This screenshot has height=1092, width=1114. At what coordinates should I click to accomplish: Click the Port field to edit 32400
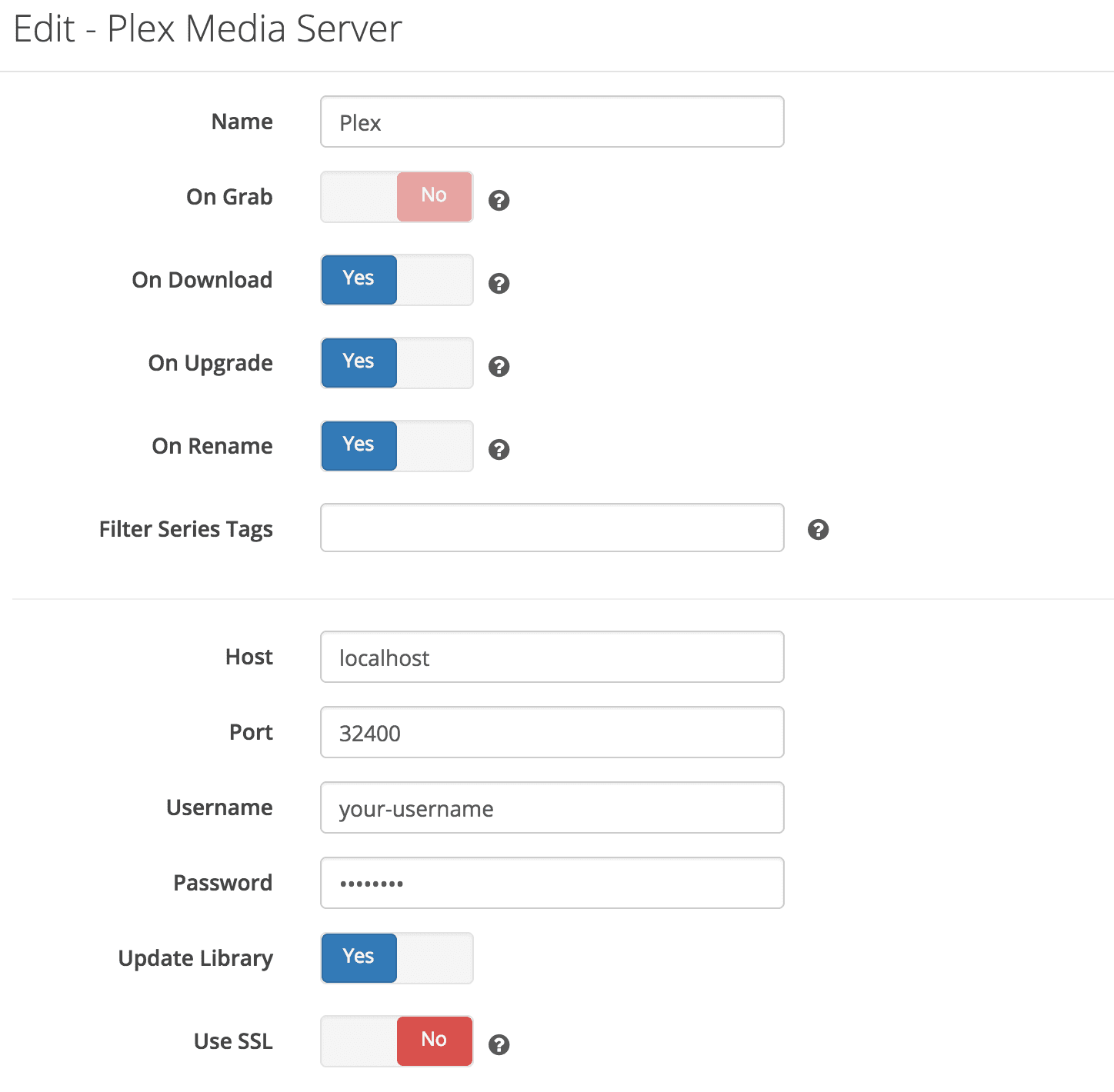point(551,732)
